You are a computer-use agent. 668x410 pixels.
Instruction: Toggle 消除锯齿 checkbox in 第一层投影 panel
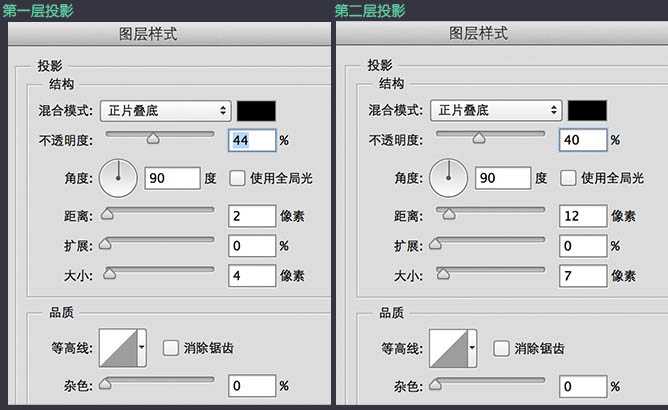coord(170,348)
